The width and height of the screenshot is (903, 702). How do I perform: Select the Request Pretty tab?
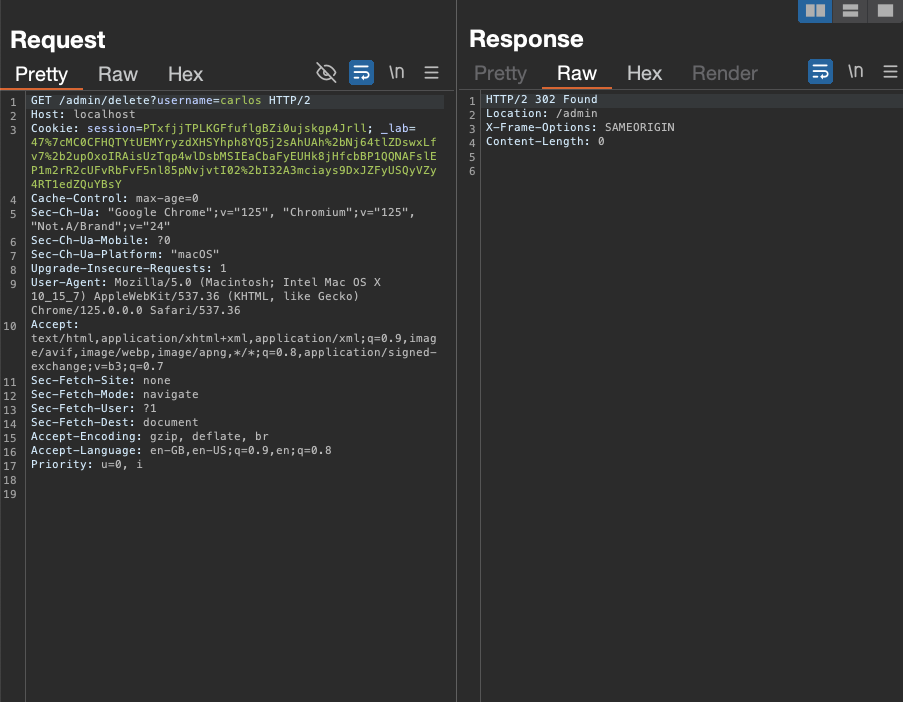click(x=41, y=74)
